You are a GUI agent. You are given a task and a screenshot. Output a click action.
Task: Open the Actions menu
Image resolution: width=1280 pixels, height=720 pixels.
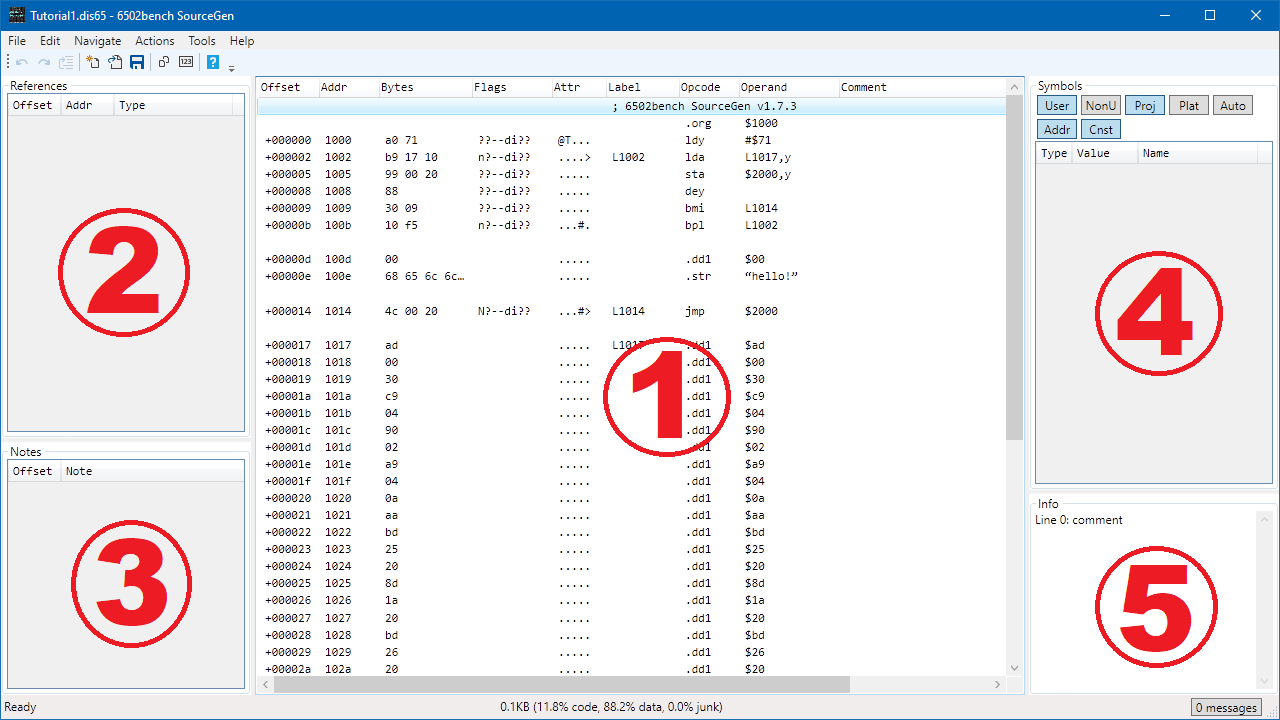point(155,41)
